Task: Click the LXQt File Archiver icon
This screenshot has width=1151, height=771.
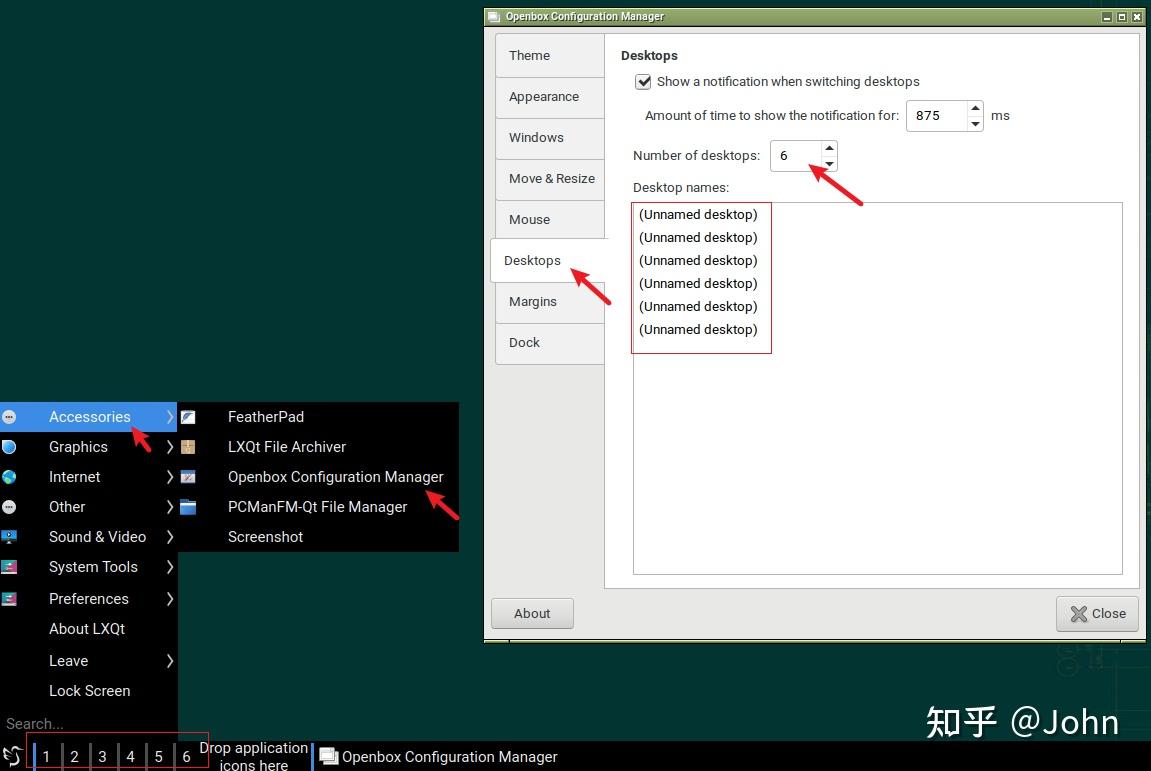Action: [188, 447]
